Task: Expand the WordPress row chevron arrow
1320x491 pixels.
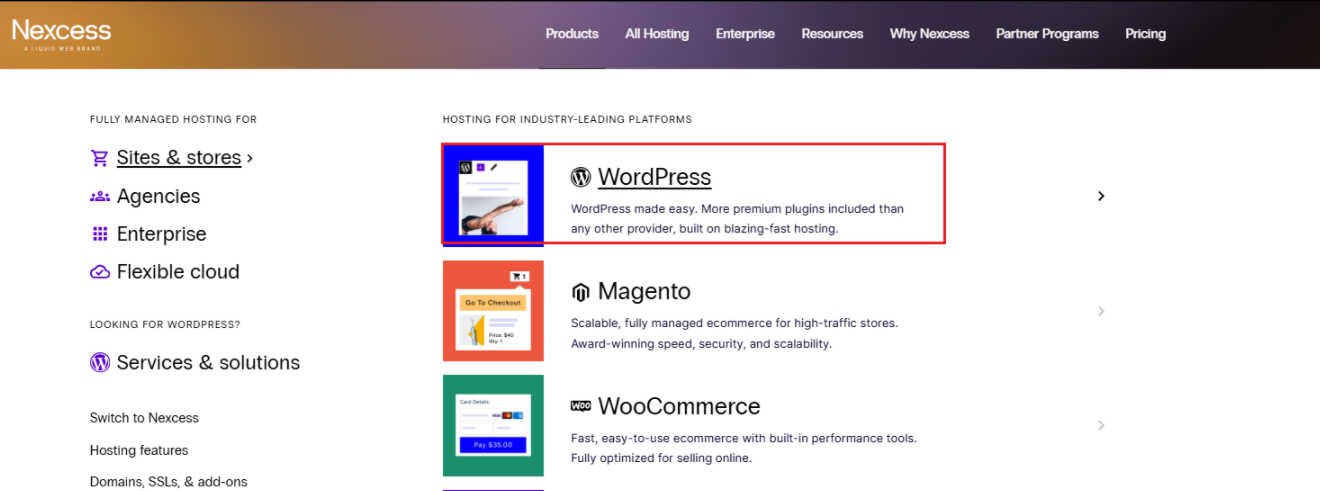Action: (1101, 196)
